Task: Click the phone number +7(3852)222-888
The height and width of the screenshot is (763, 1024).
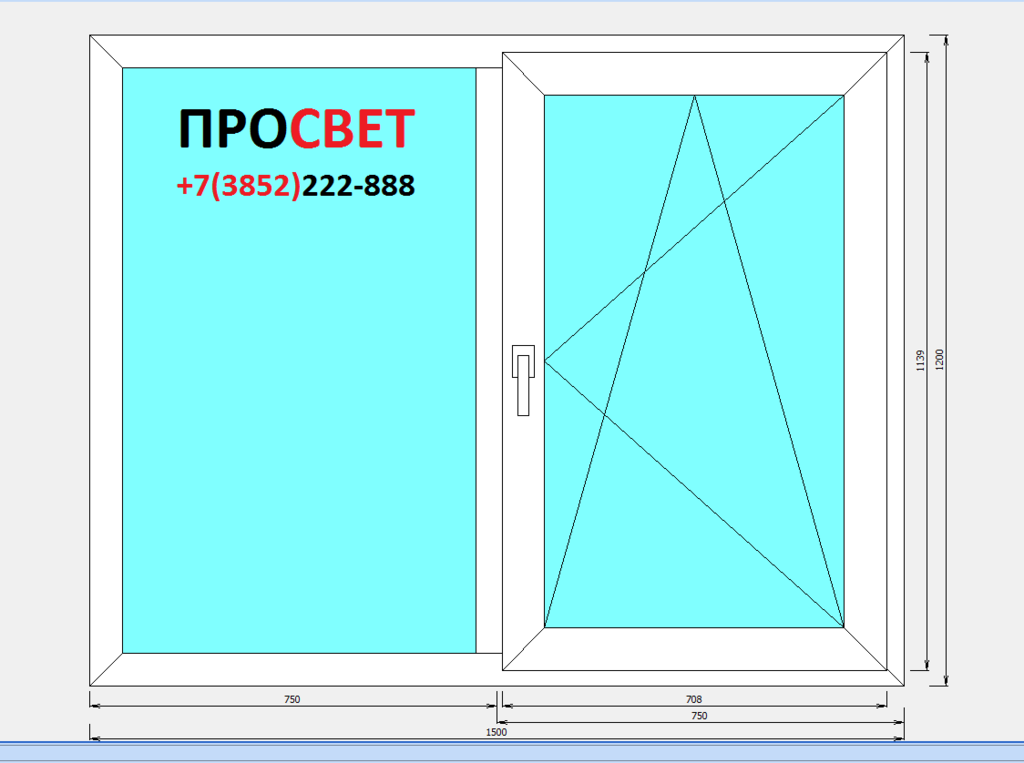Action: [295, 185]
